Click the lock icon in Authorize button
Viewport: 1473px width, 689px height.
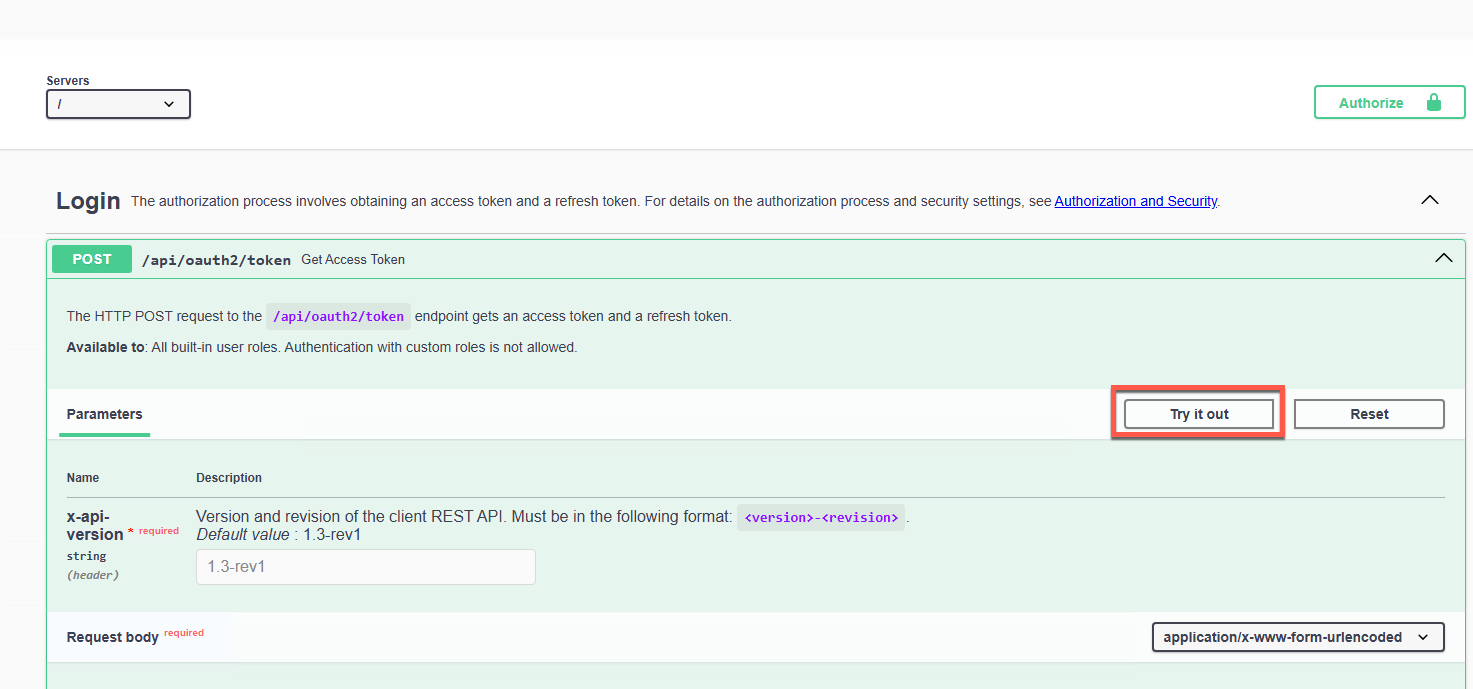1433,103
